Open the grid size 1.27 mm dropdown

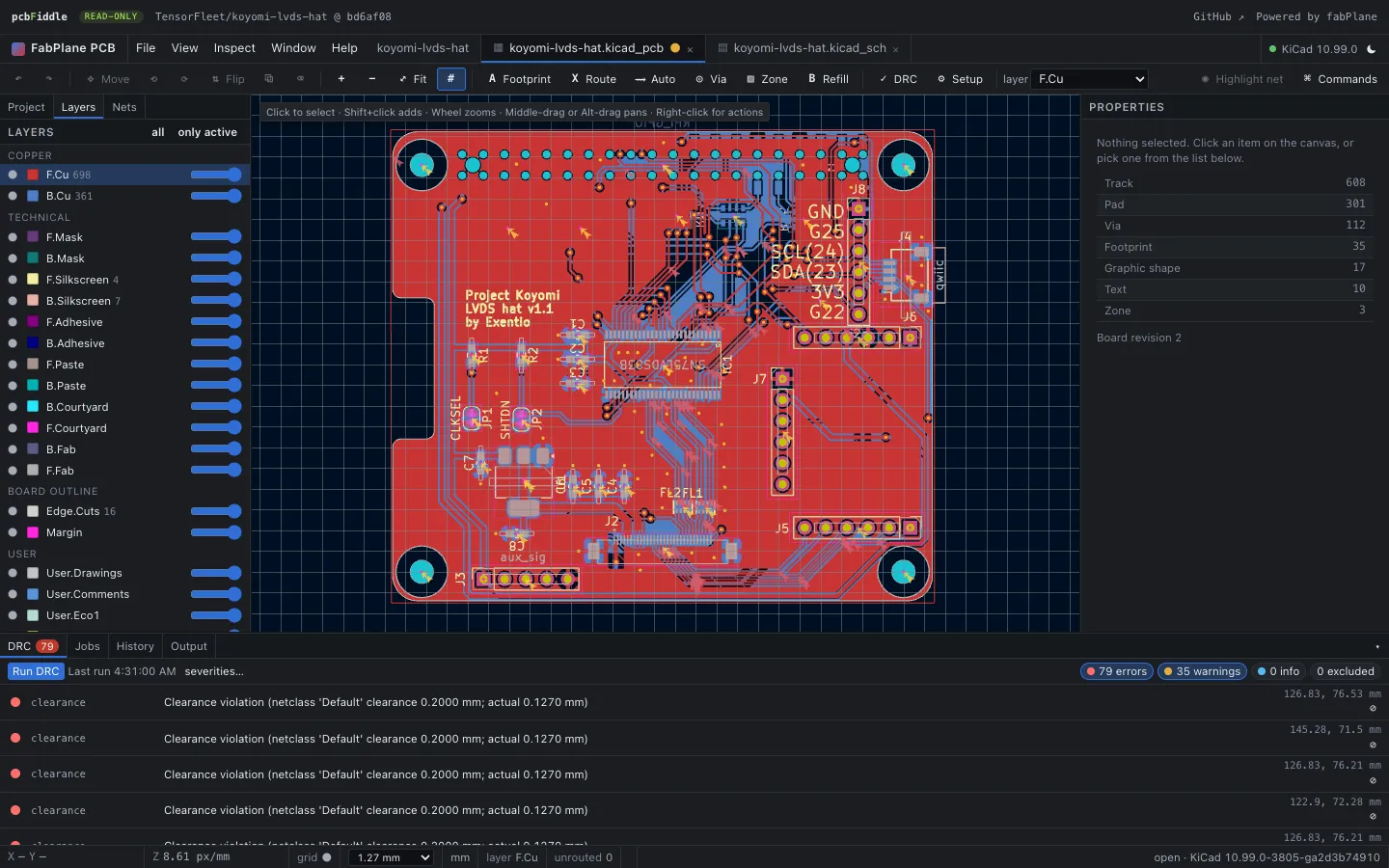pyautogui.click(x=391, y=857)
